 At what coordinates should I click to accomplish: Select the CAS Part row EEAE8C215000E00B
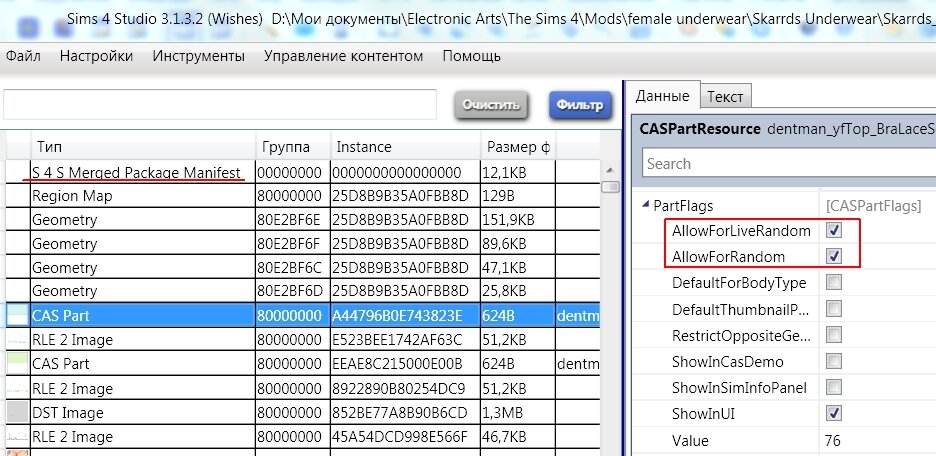click(303, 363)
